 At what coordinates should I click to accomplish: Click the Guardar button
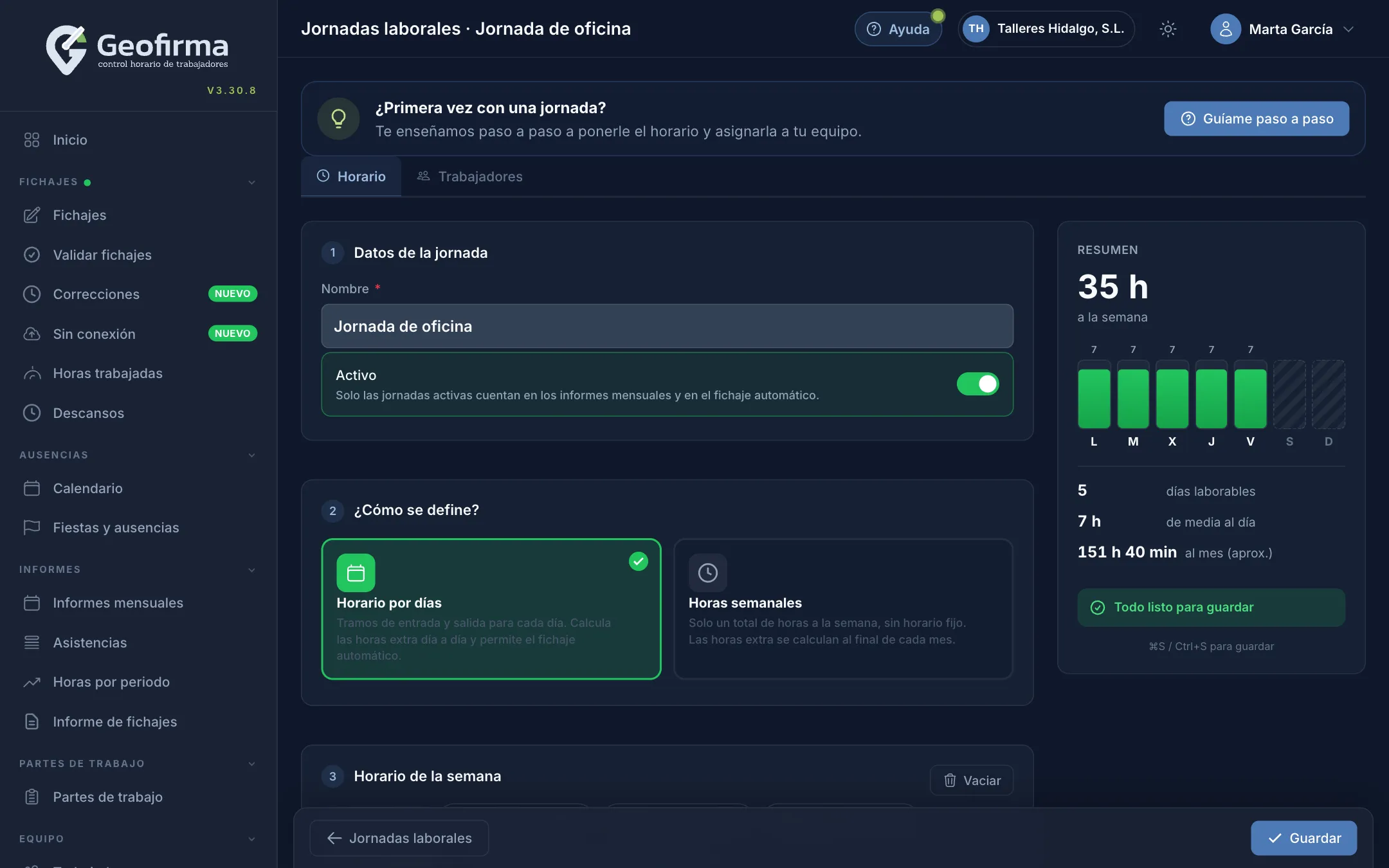pyautogui.click(x=1303, y=838)
